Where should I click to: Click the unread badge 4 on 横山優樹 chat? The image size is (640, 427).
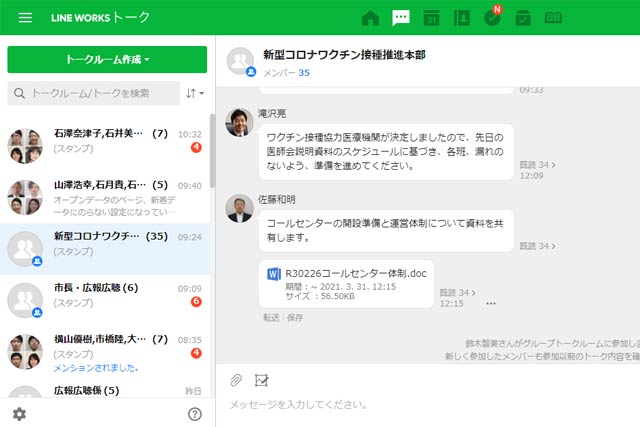click(196, 353)
